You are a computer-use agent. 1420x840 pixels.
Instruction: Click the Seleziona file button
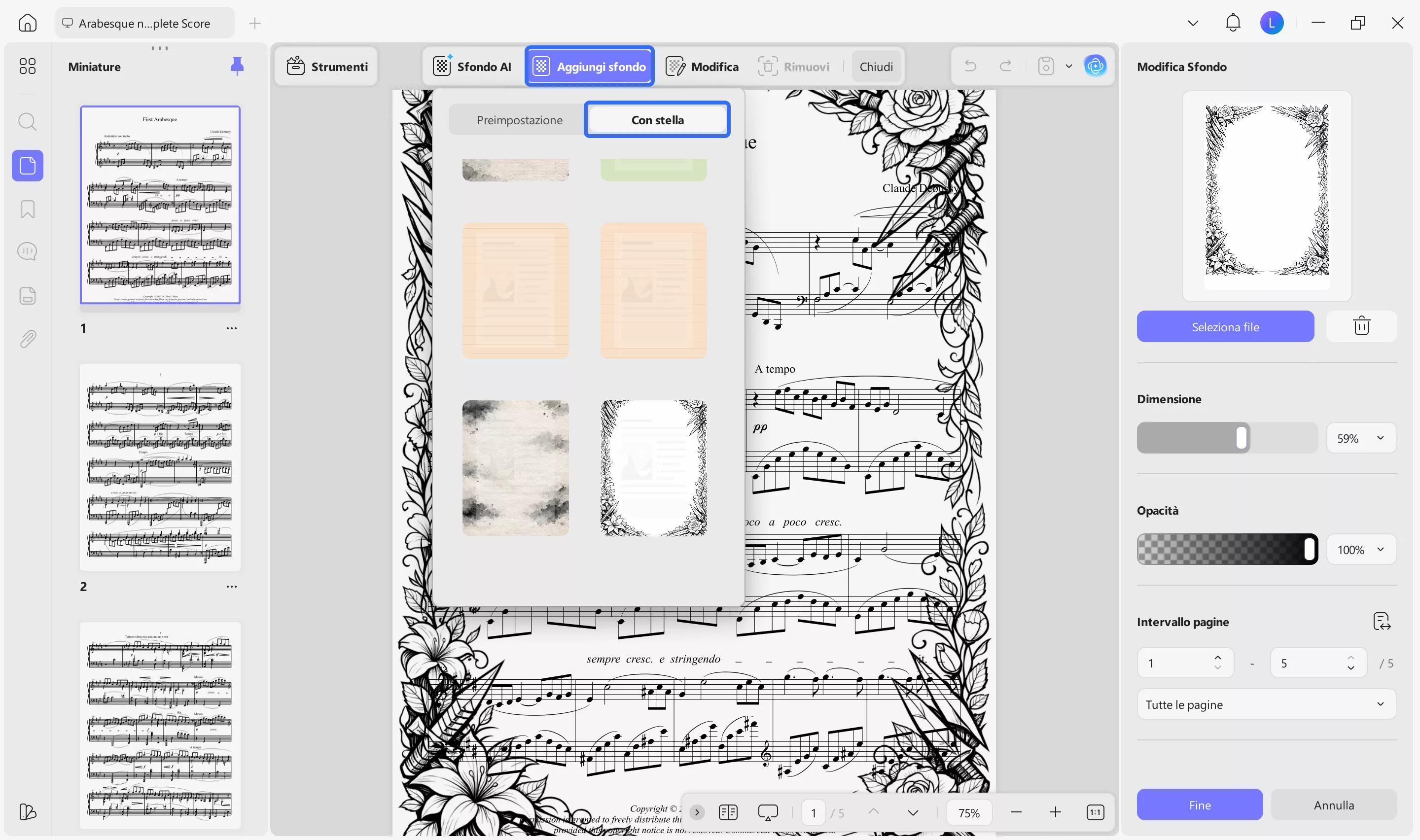click(1225, 327)
